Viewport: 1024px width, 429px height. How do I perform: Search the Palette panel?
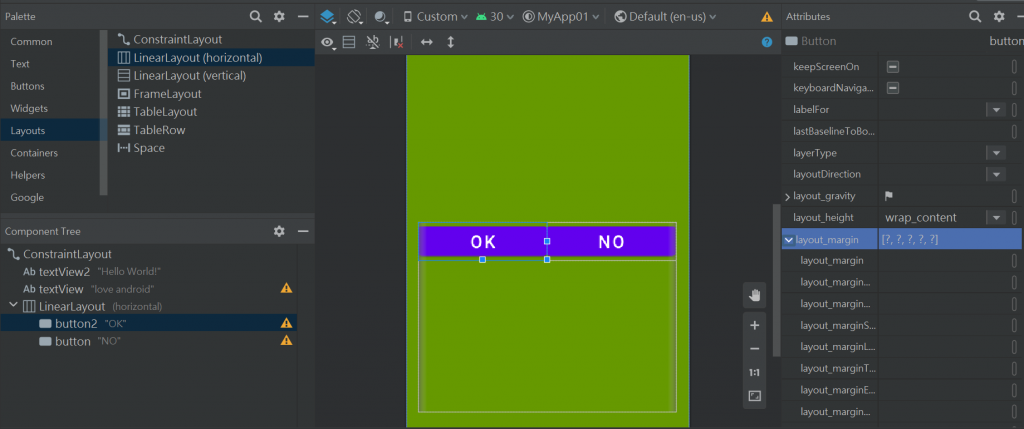pos(256,16)
